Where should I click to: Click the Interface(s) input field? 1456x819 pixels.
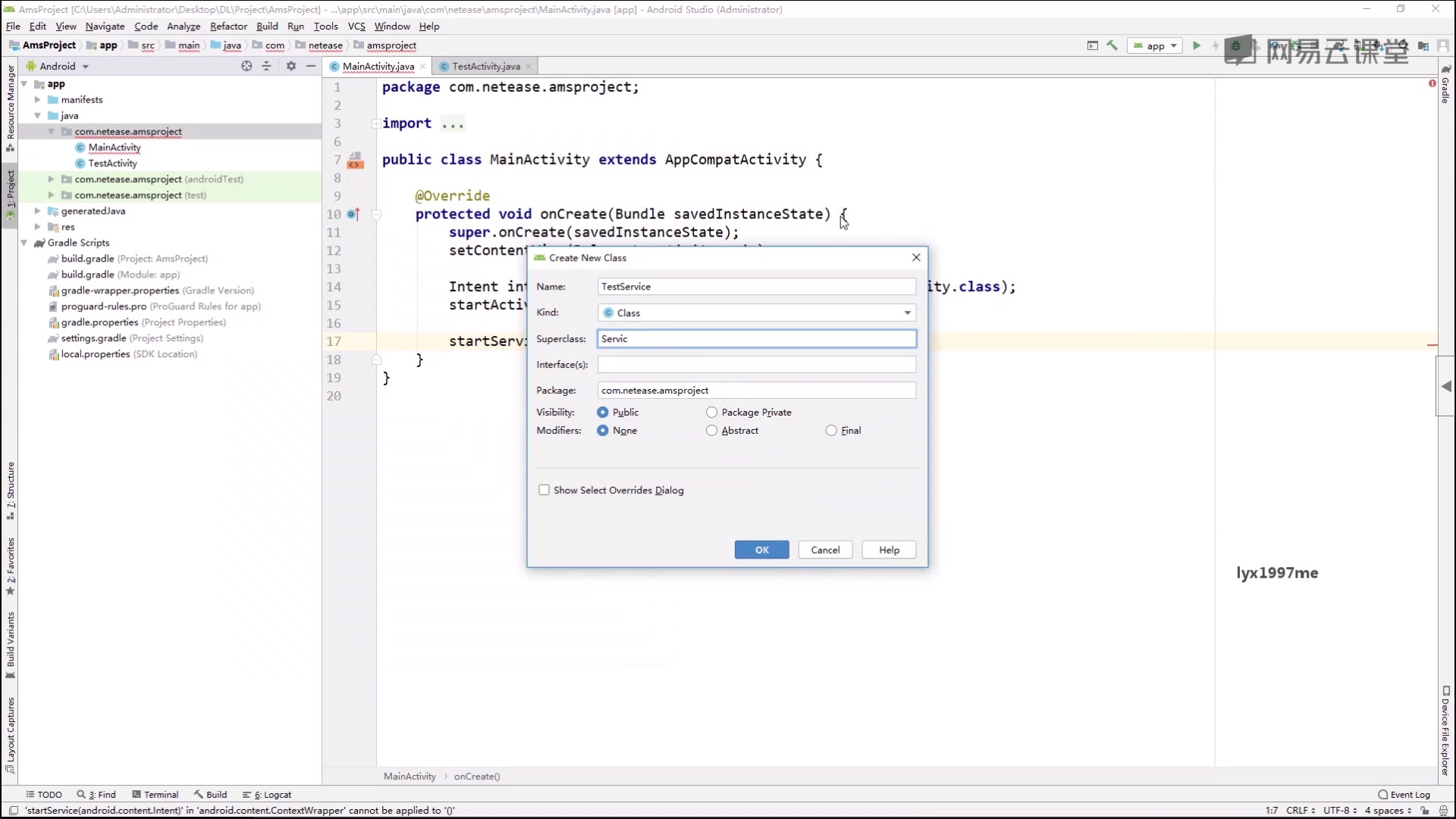pyautogui.click(x=756, y=365)
